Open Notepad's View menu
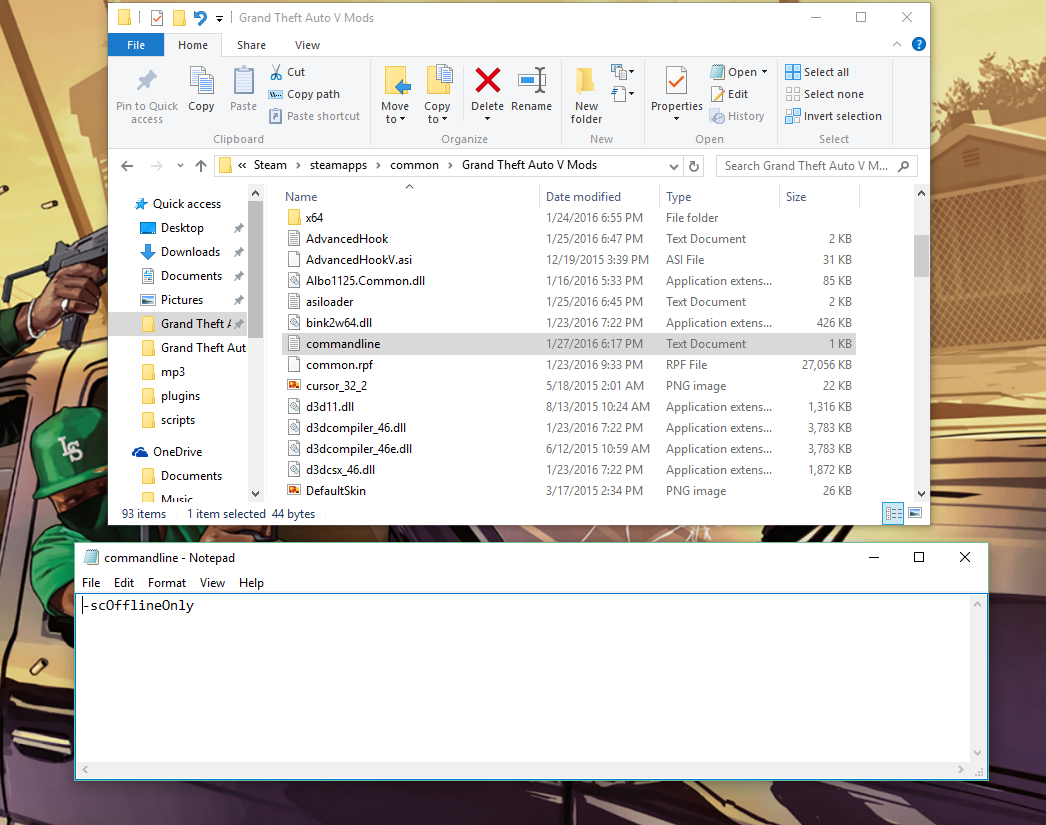Viewport: 1046px width, 825px height. point(212,583)
